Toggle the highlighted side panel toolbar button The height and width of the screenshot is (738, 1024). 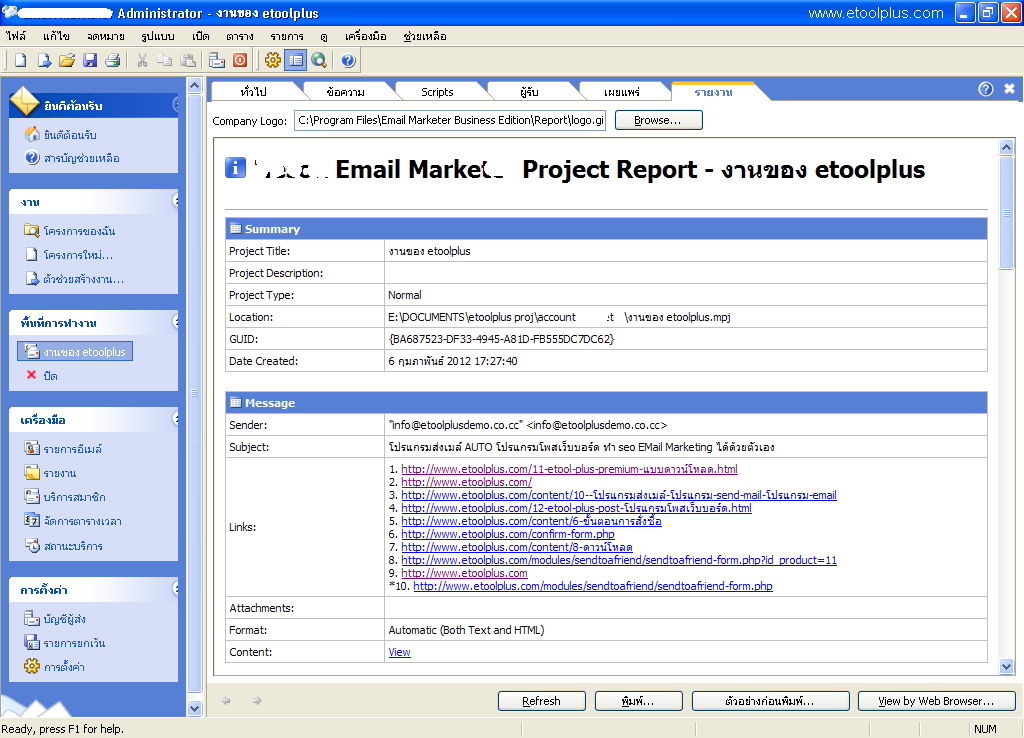point(295,60)
